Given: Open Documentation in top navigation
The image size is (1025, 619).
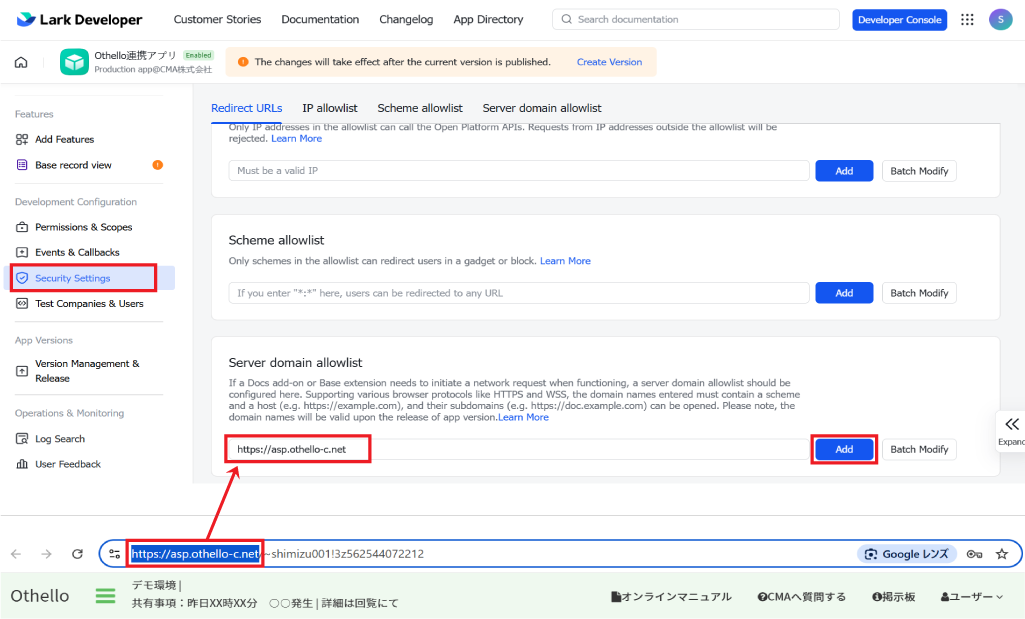Looking at the screenshot, I should point(320,20).
